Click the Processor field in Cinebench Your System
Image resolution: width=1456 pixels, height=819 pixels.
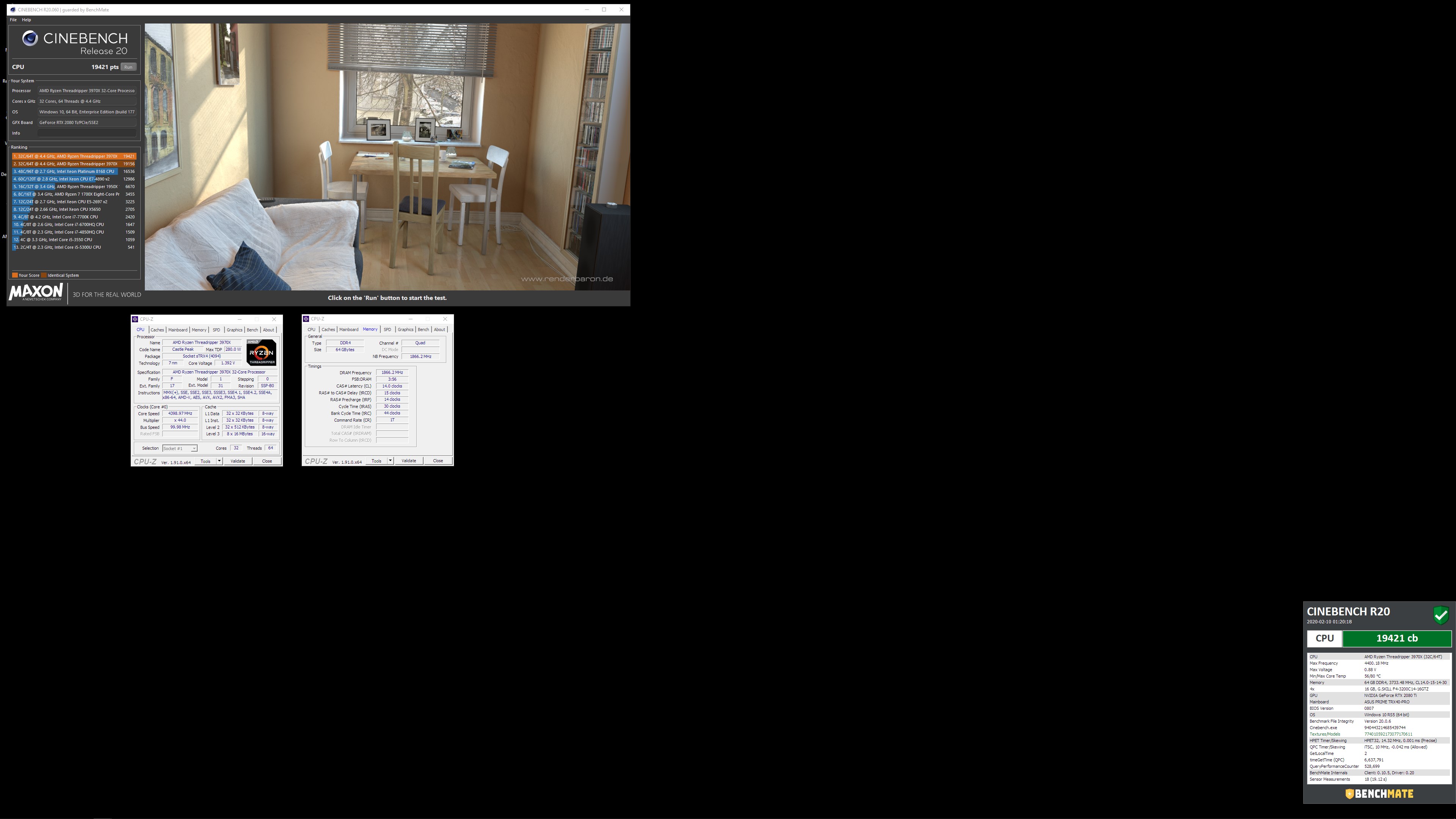pos(87,91)
